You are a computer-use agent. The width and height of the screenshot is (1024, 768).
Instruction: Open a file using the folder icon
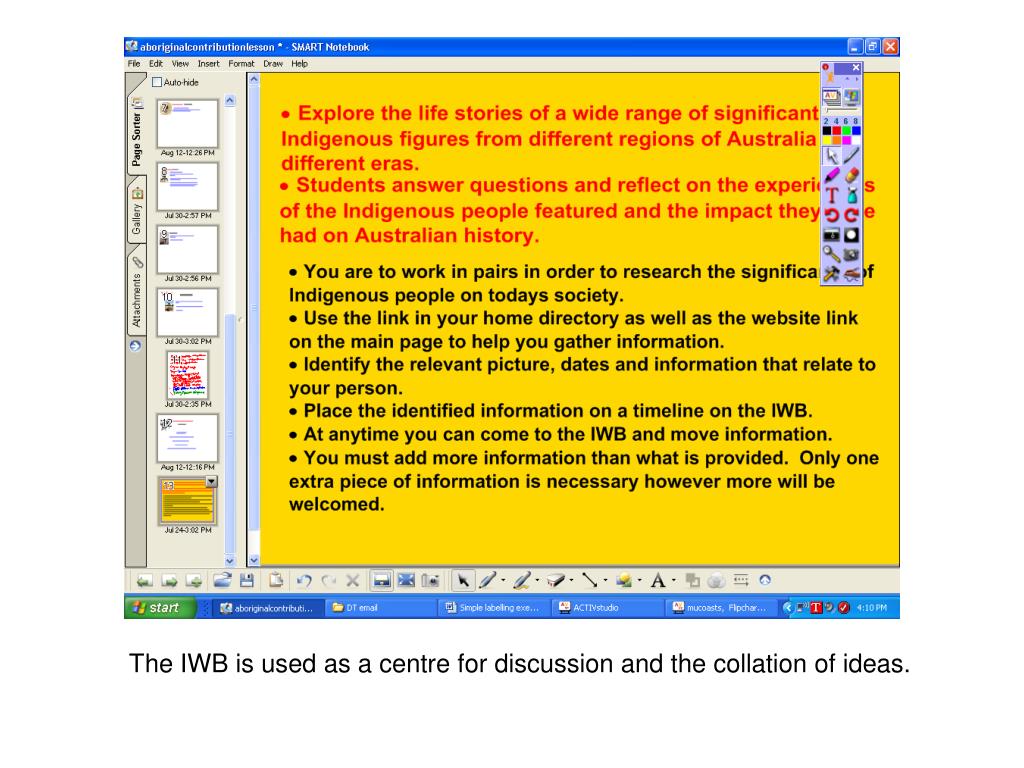222,580
